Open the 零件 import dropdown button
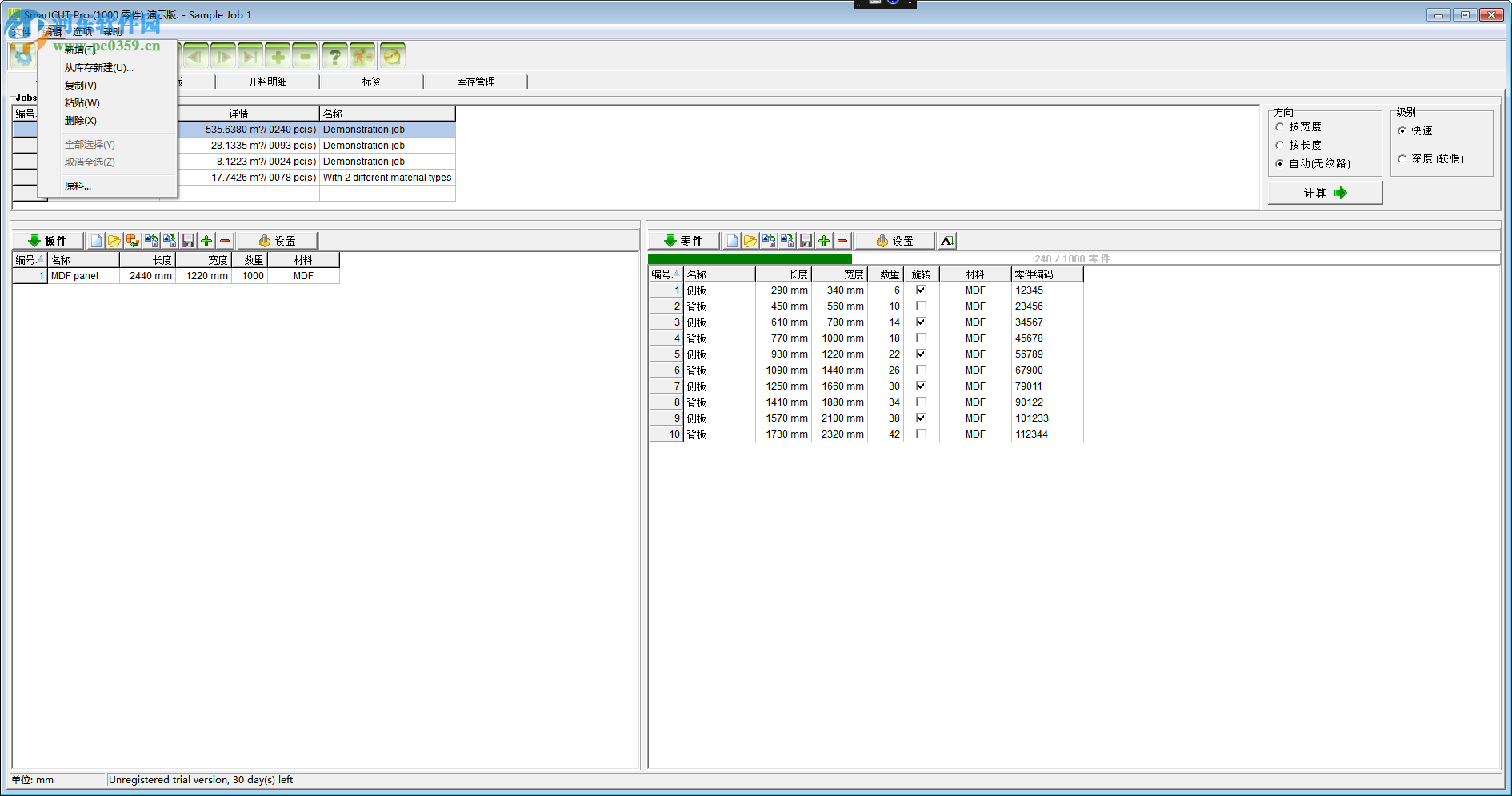1512x796 pixels. coord(684,241)
